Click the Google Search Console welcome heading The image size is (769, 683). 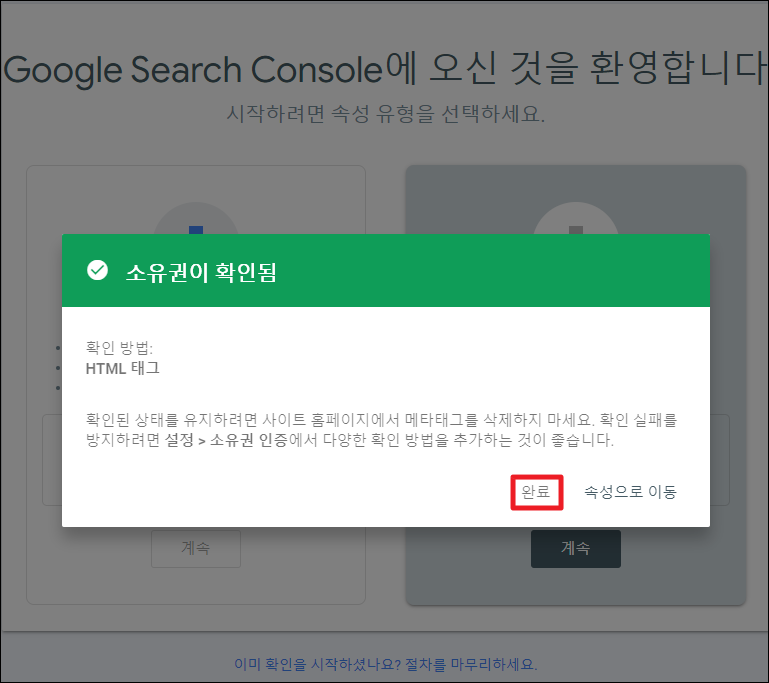(384, 69)
